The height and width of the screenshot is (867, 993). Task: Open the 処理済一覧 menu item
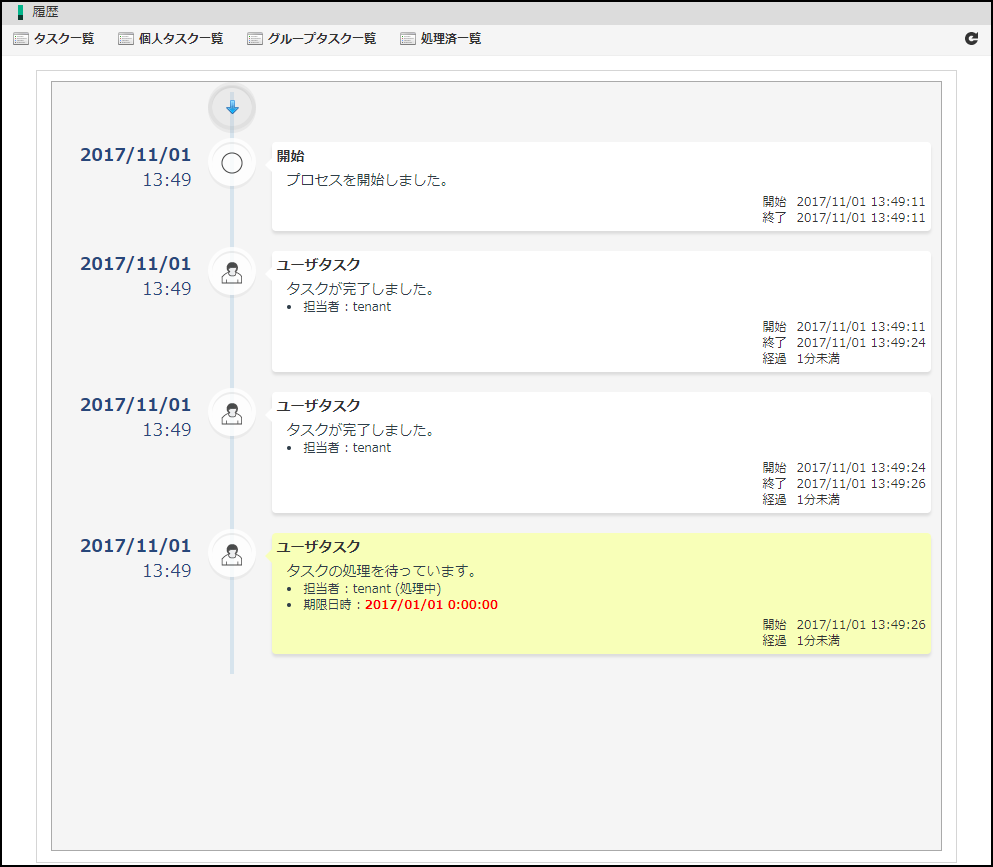pyautogui.click(x=451, y=39)
